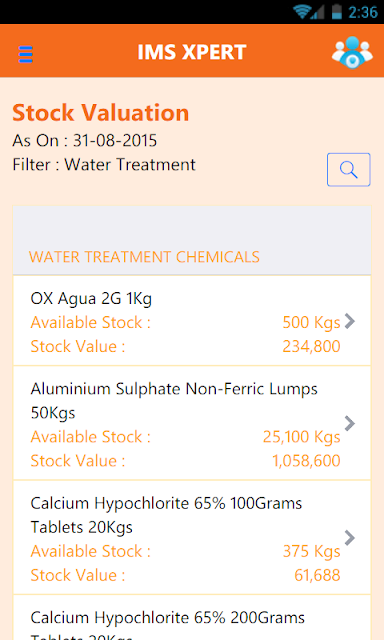Select the OX Agua 2G 1Kg item
The height and width of the screenshot is (640, 384).
(x=192, y=321)
